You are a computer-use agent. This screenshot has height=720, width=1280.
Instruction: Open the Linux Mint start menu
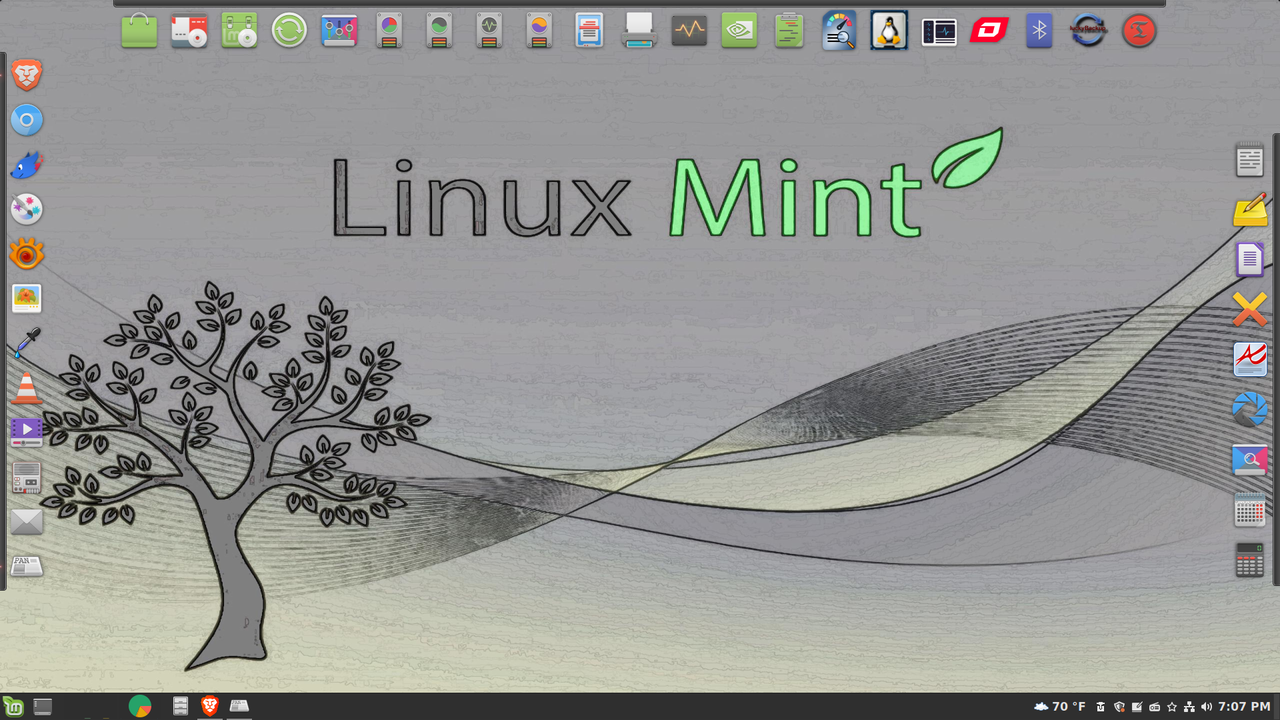coord(13,706)
